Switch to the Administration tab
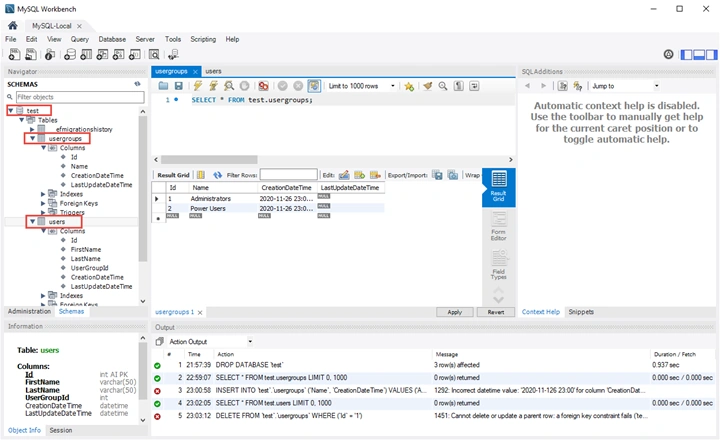The height and width of the screenshot is (440, 720). click(29, 311)
